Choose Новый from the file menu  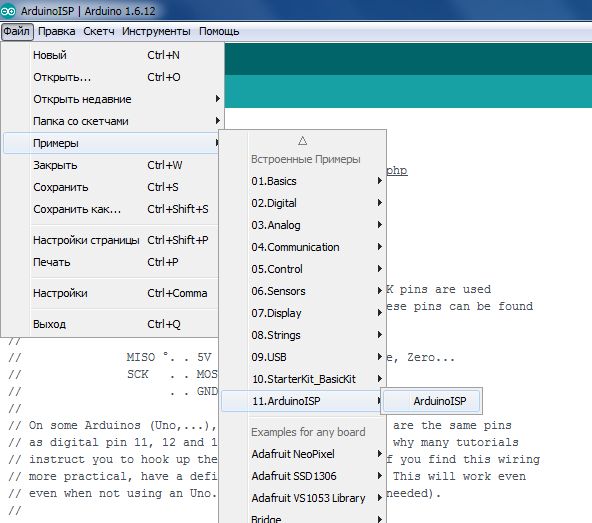pos(111,55)
